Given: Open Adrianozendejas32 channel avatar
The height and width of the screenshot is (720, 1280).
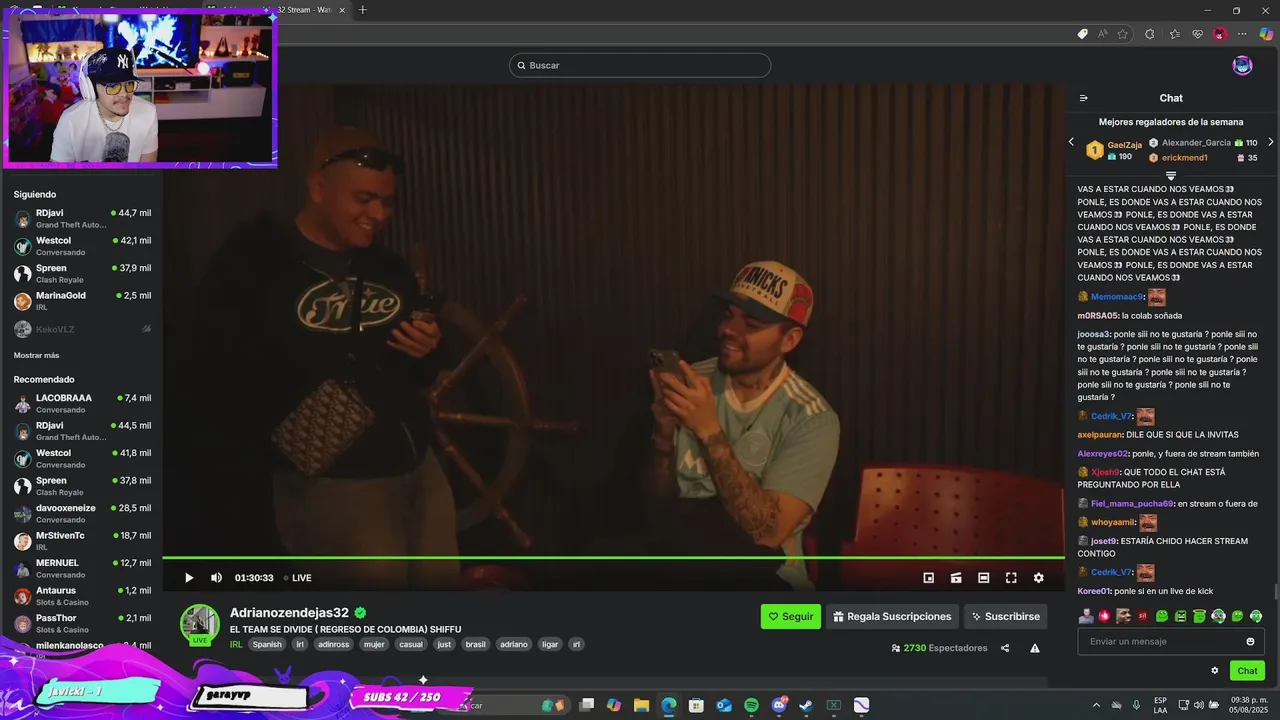Looking at the screenshot, I should (200, 623).
